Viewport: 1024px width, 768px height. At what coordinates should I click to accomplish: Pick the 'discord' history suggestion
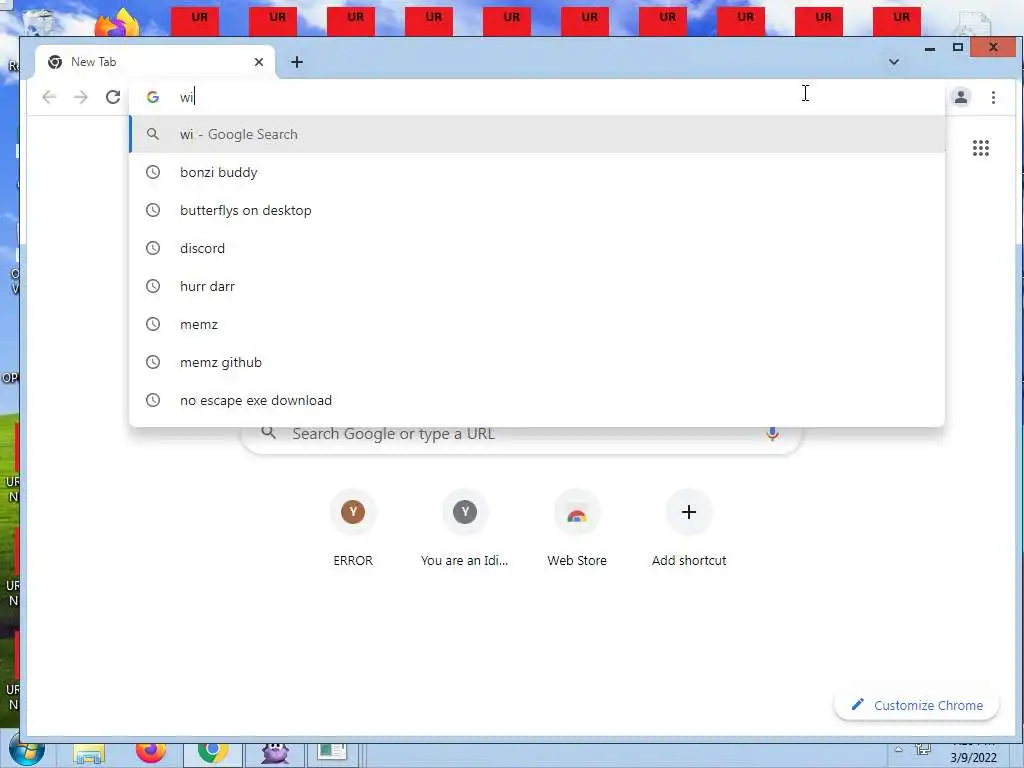click(537, 248)
